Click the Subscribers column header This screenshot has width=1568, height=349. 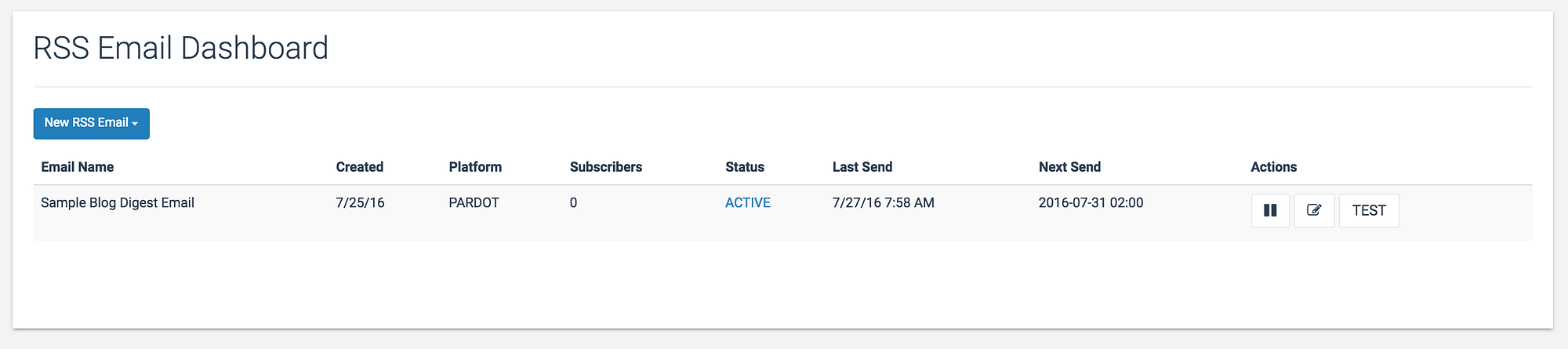click(606, 167)
